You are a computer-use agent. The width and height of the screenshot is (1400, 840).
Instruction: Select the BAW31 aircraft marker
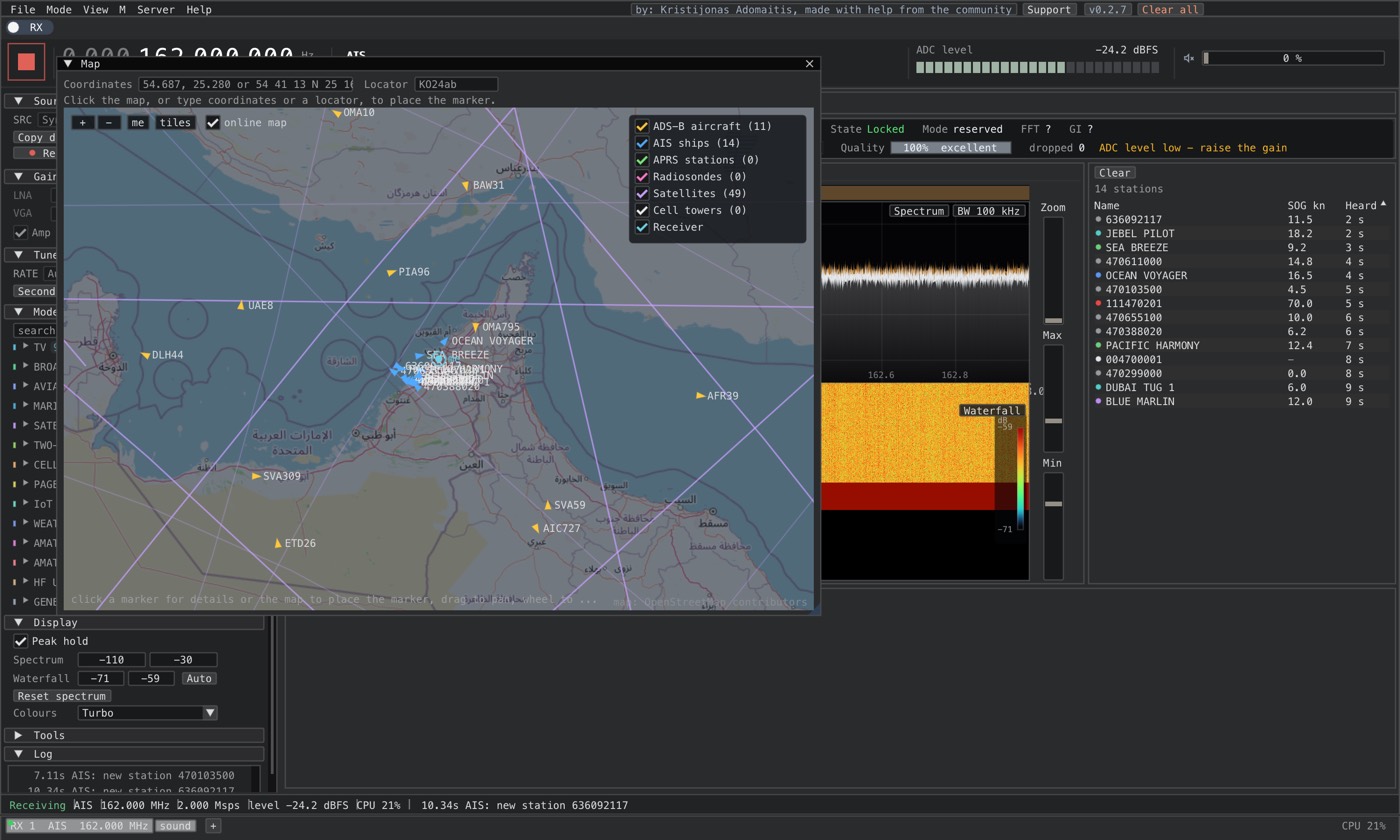[466, 186]
